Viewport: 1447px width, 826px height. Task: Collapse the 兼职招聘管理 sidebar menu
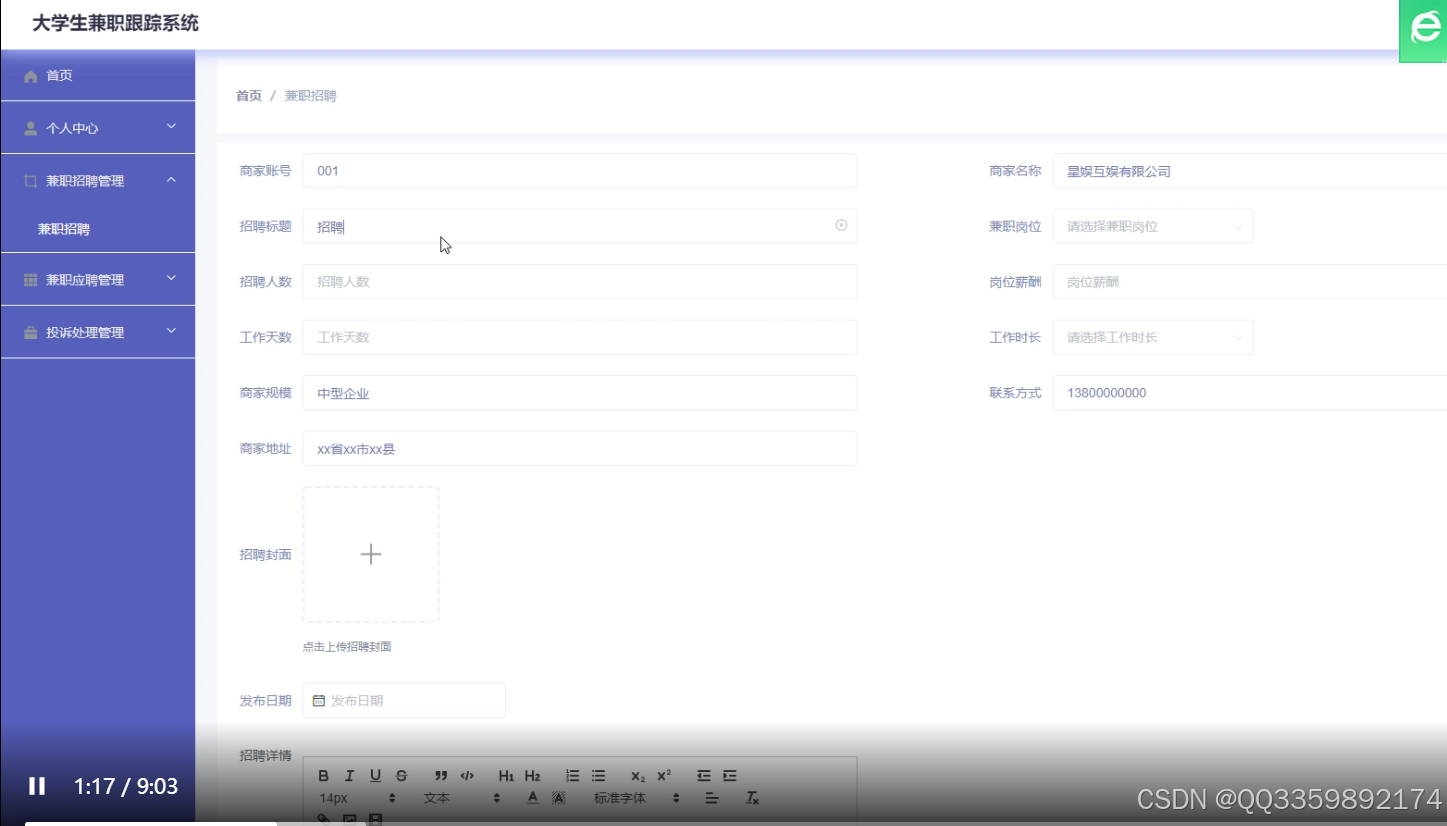point(98,181)
